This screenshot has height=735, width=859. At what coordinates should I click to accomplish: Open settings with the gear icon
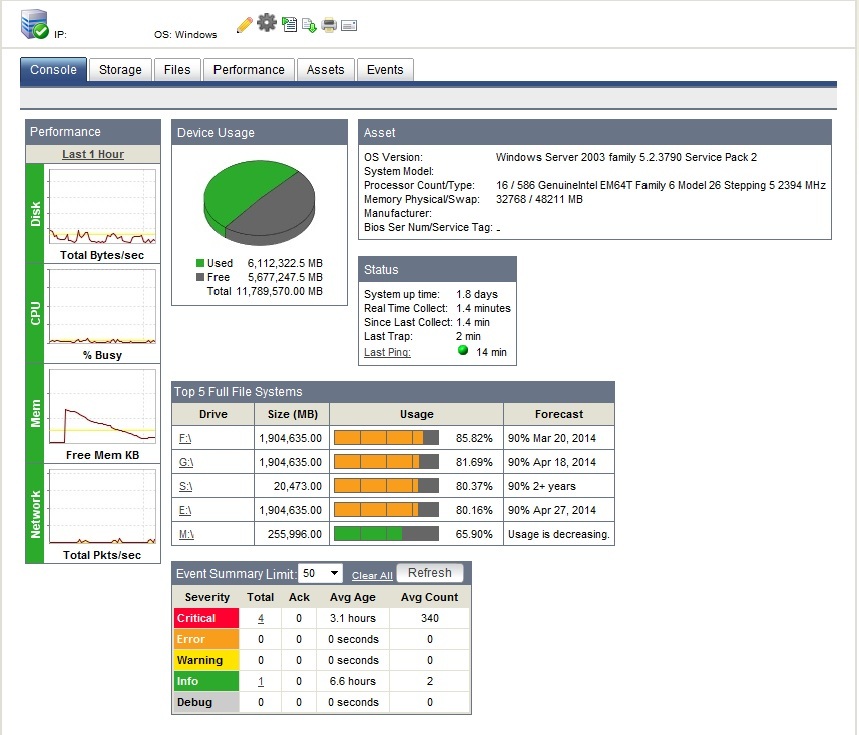pyautogui.click(x=267, y=22)
